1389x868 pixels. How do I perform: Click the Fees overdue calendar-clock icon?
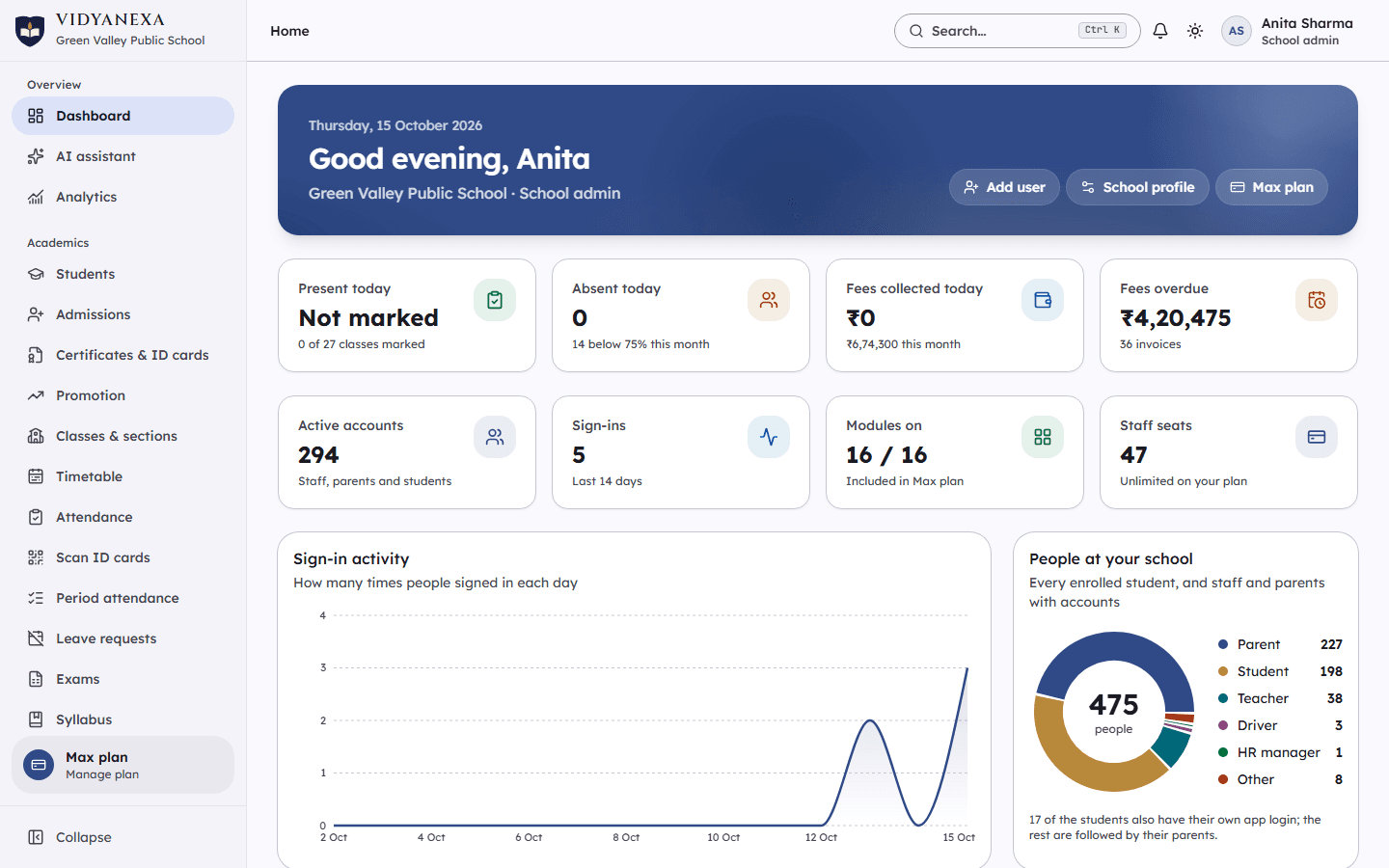[1317, 300]
